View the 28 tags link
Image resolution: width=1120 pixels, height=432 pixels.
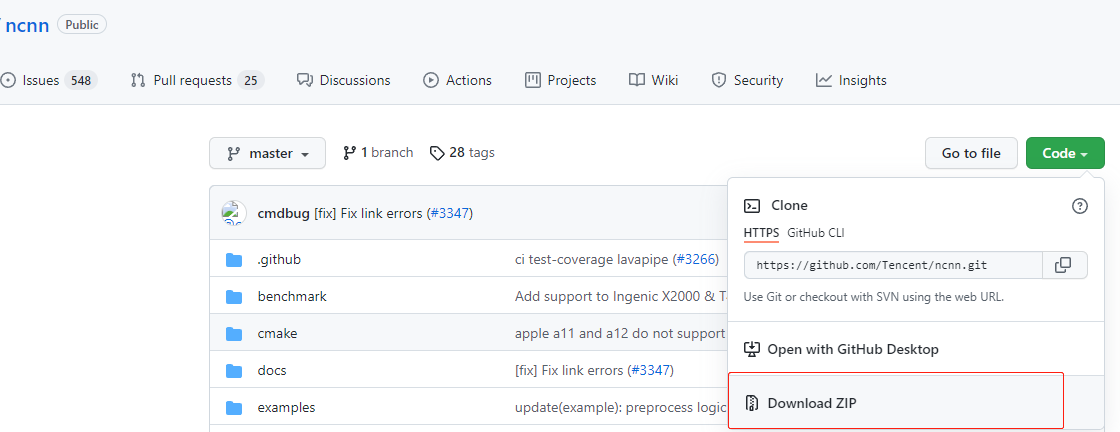coord(462,152)
